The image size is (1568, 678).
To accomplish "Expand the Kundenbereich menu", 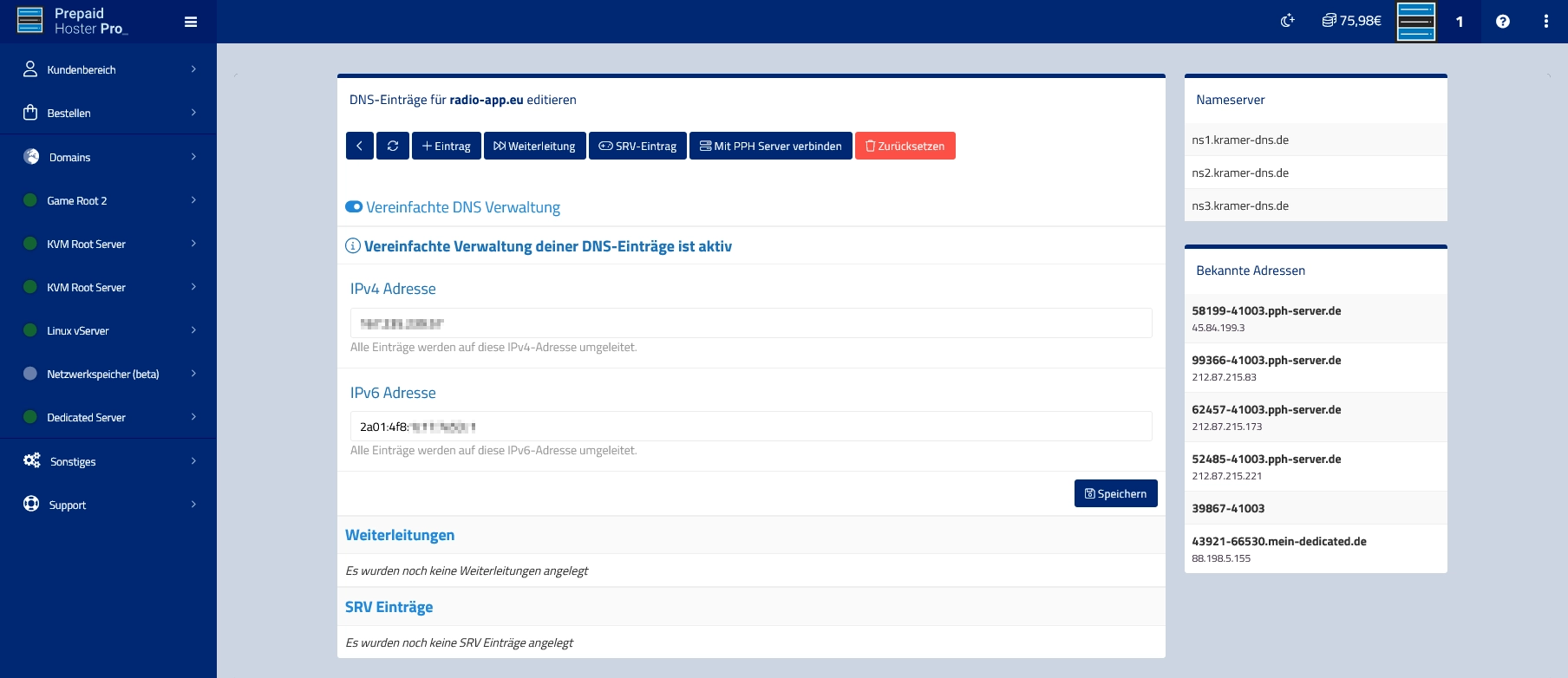I will click(x=108, y=69).
